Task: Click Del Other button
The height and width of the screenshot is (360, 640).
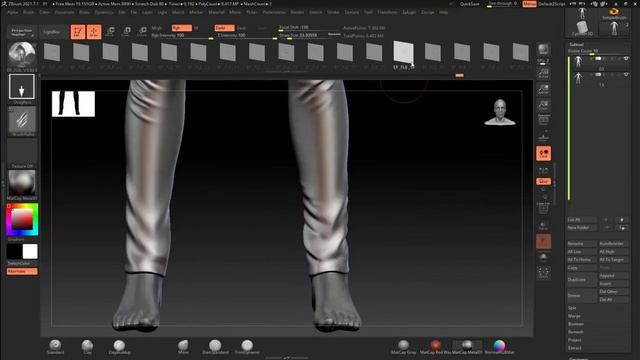Action: 613,292
